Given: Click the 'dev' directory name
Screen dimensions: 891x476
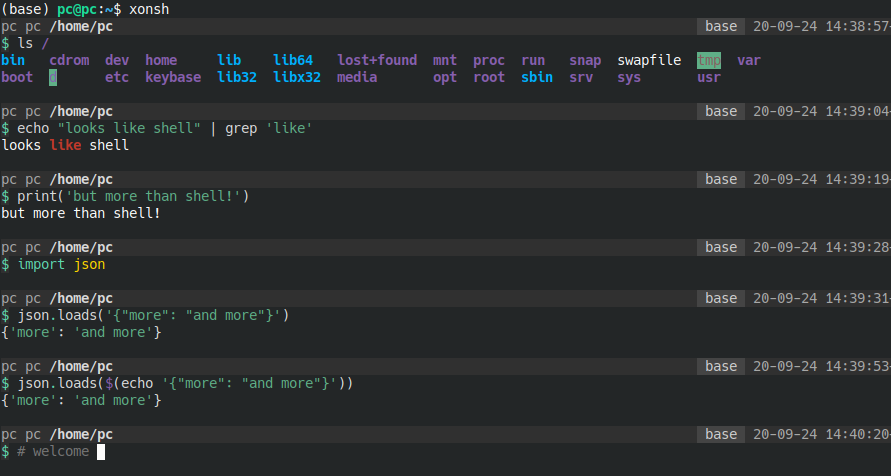Looking at the screenshot, I should 117,60.
